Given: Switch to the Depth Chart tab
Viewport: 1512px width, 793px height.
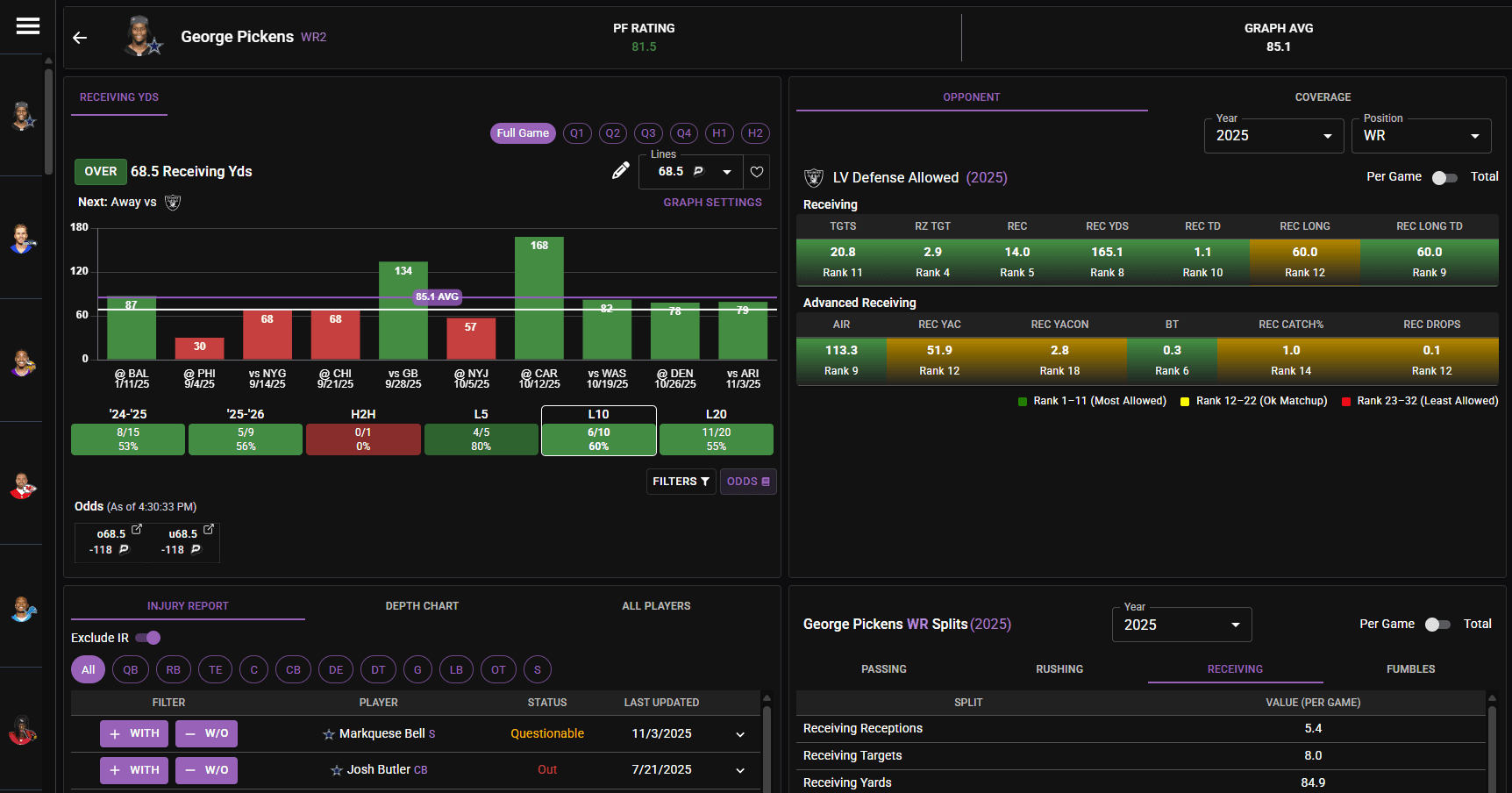Looking at the screenshot, I should 422,605.
